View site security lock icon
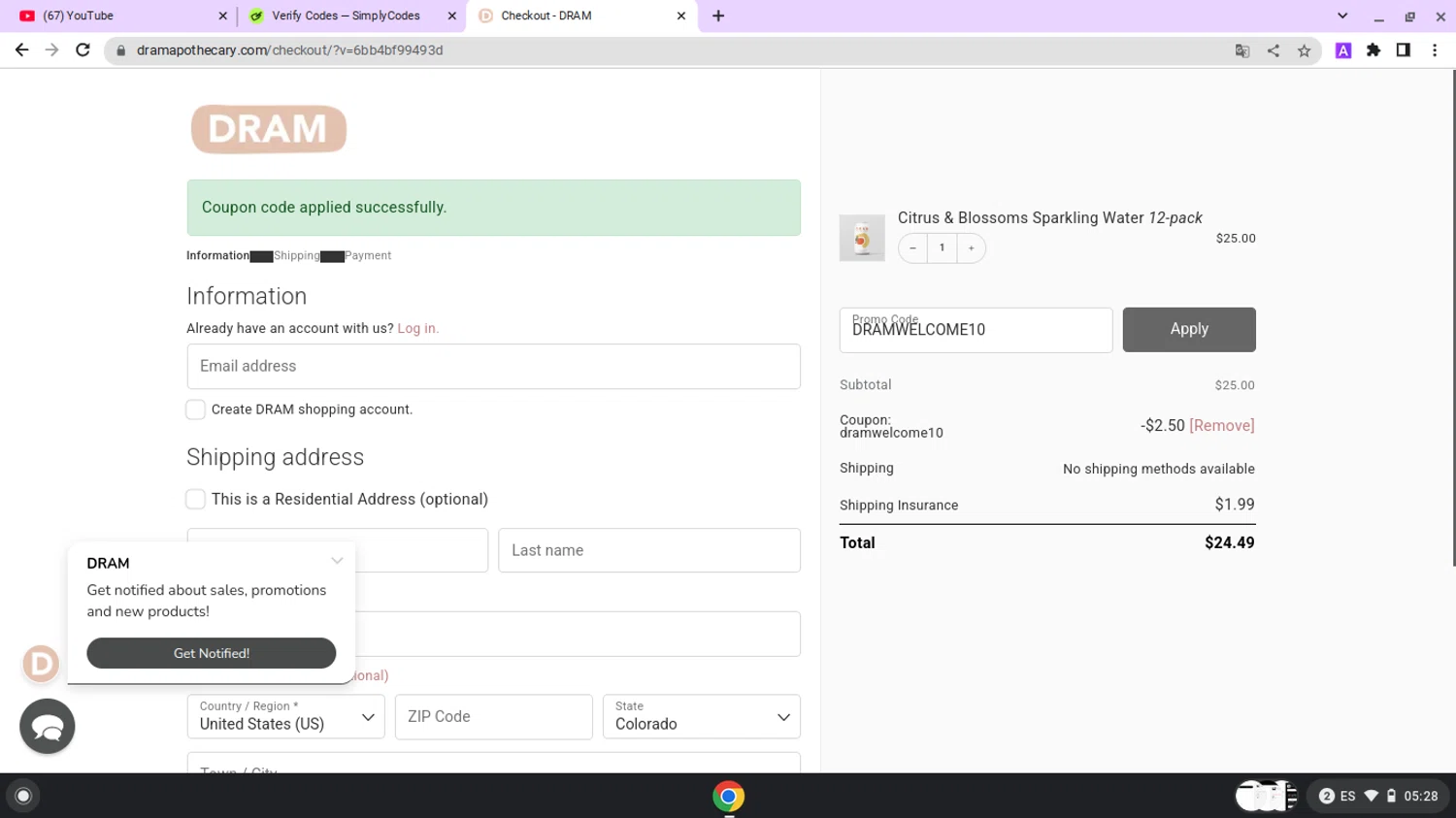Screen dimensions: 1456x818 (x=121, y=50)
